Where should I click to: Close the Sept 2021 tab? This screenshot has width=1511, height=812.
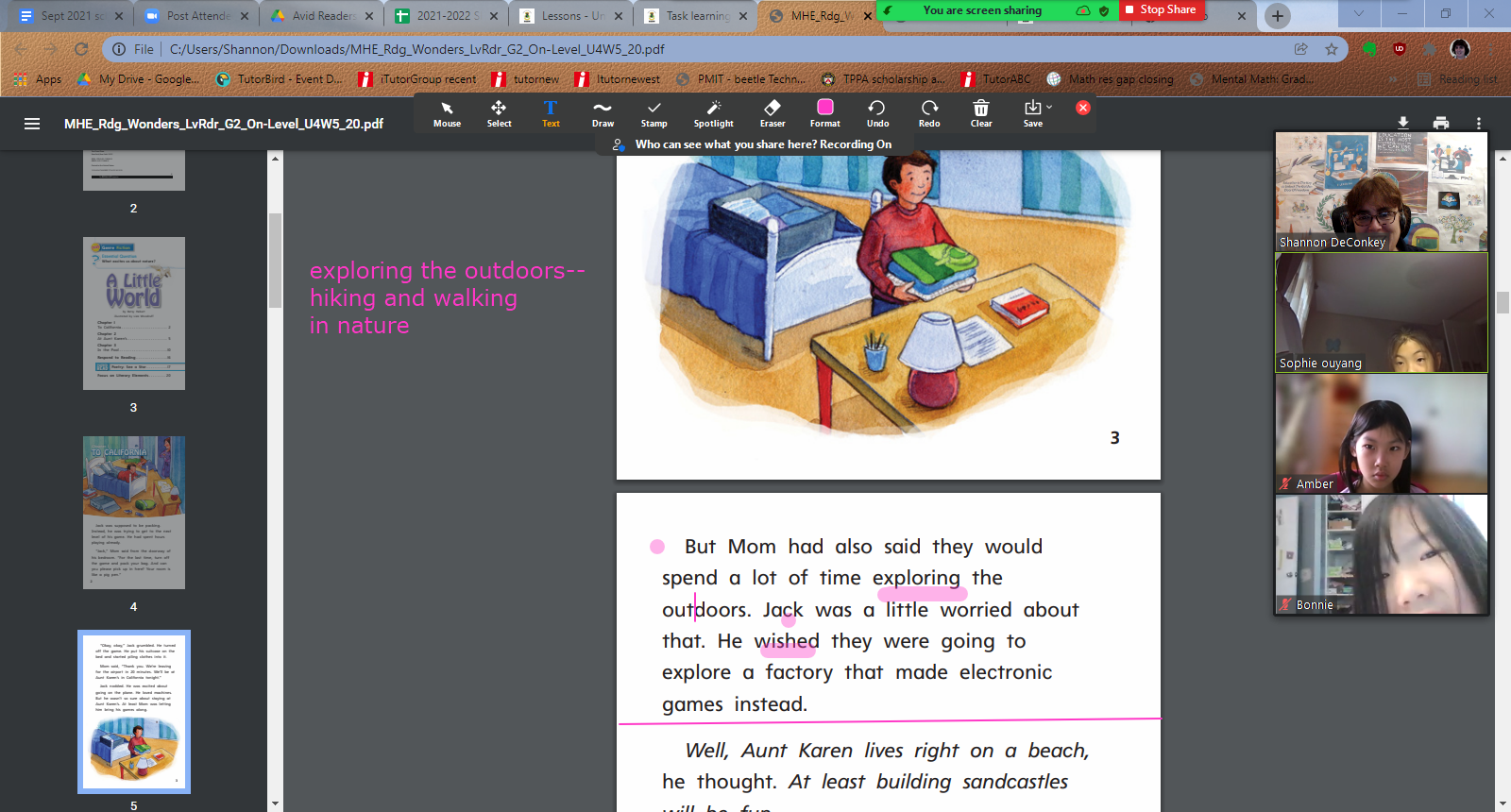click(x=119, y=16)
